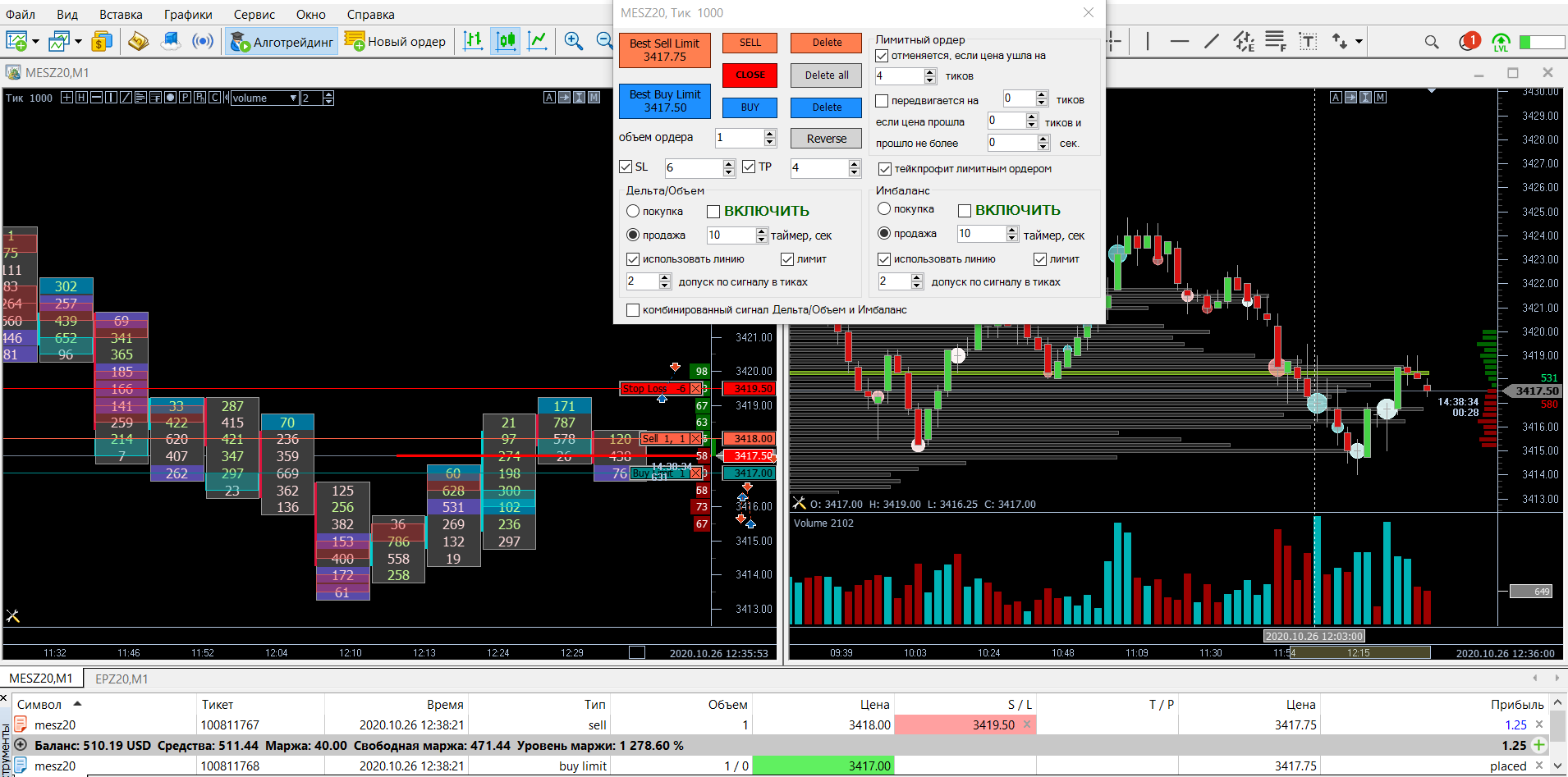Toggle the TP checkbox
The image size is (1568, 777).
pos(749,167)
